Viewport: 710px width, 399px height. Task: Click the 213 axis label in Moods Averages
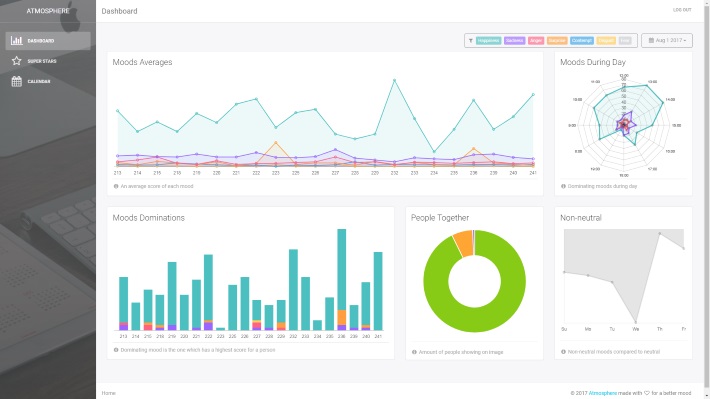coord(117,173)
